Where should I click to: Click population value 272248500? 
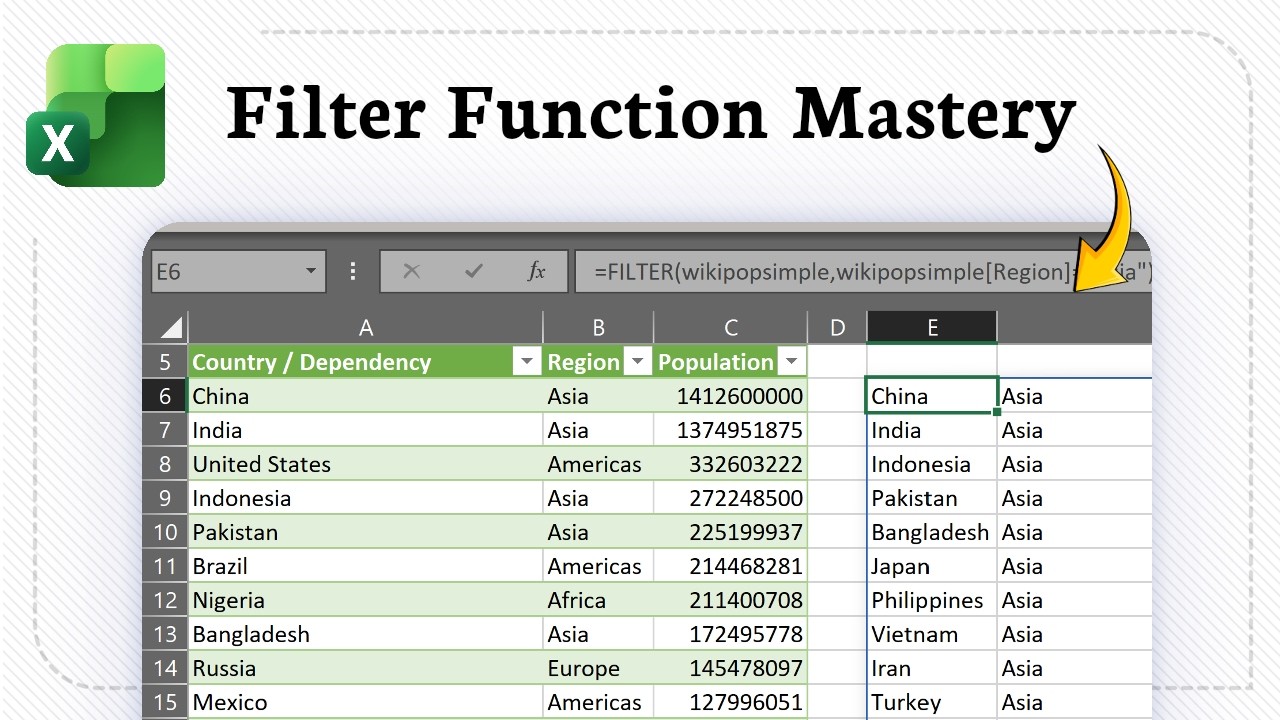(731, 498)
